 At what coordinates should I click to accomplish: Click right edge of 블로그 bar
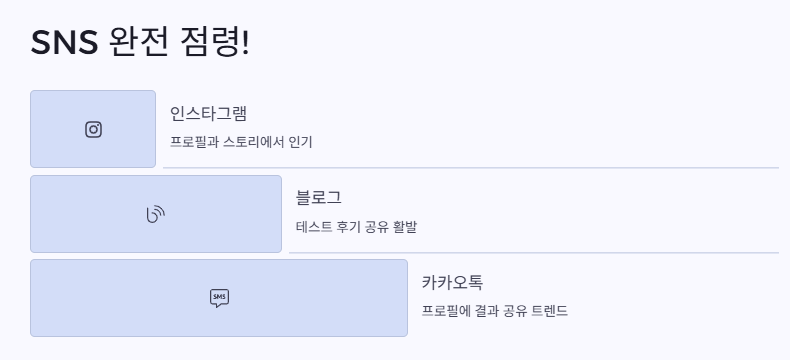pyautogui.click(x=281, y=214)
